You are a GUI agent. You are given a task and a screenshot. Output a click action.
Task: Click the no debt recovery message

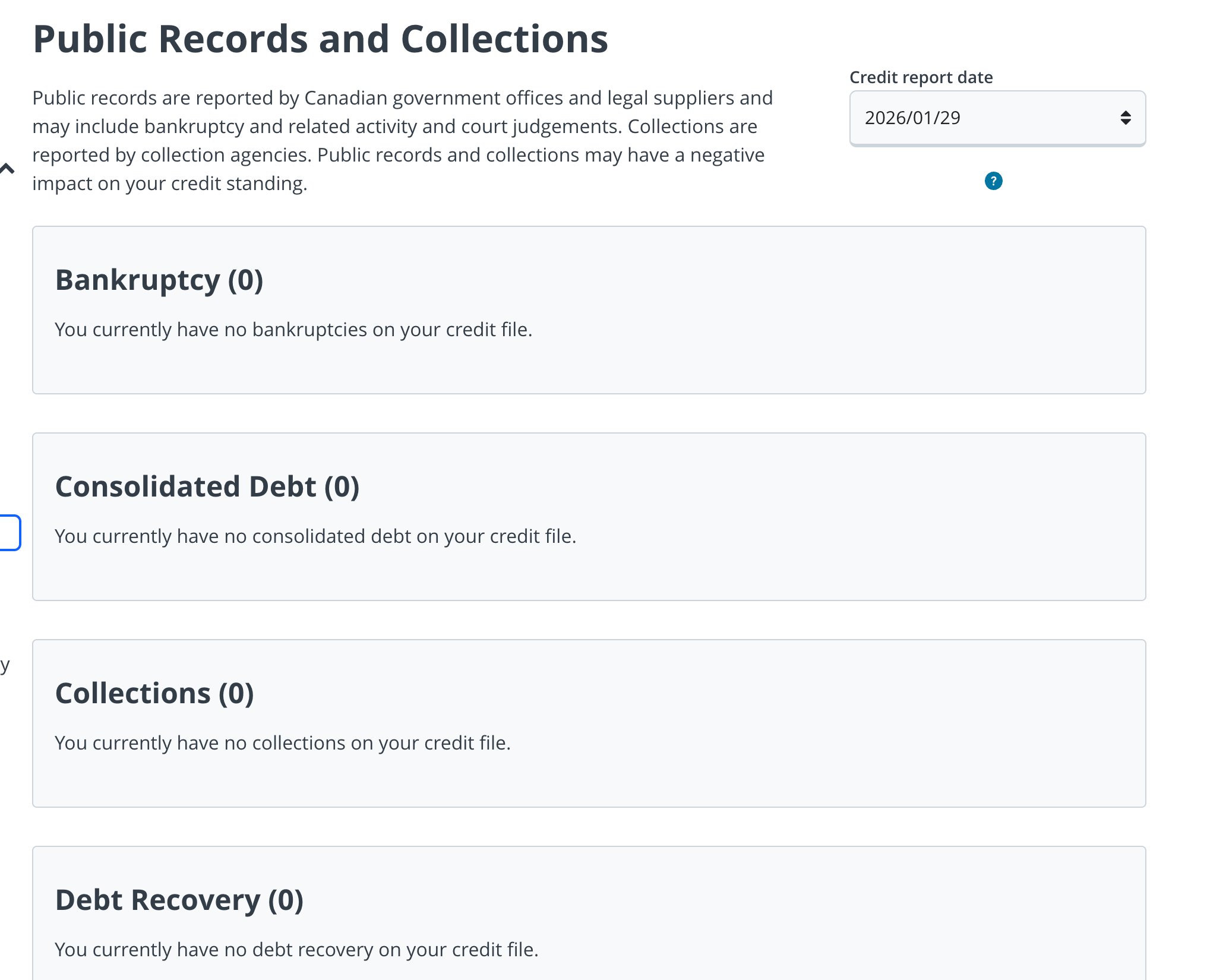(x=296, y=950)
